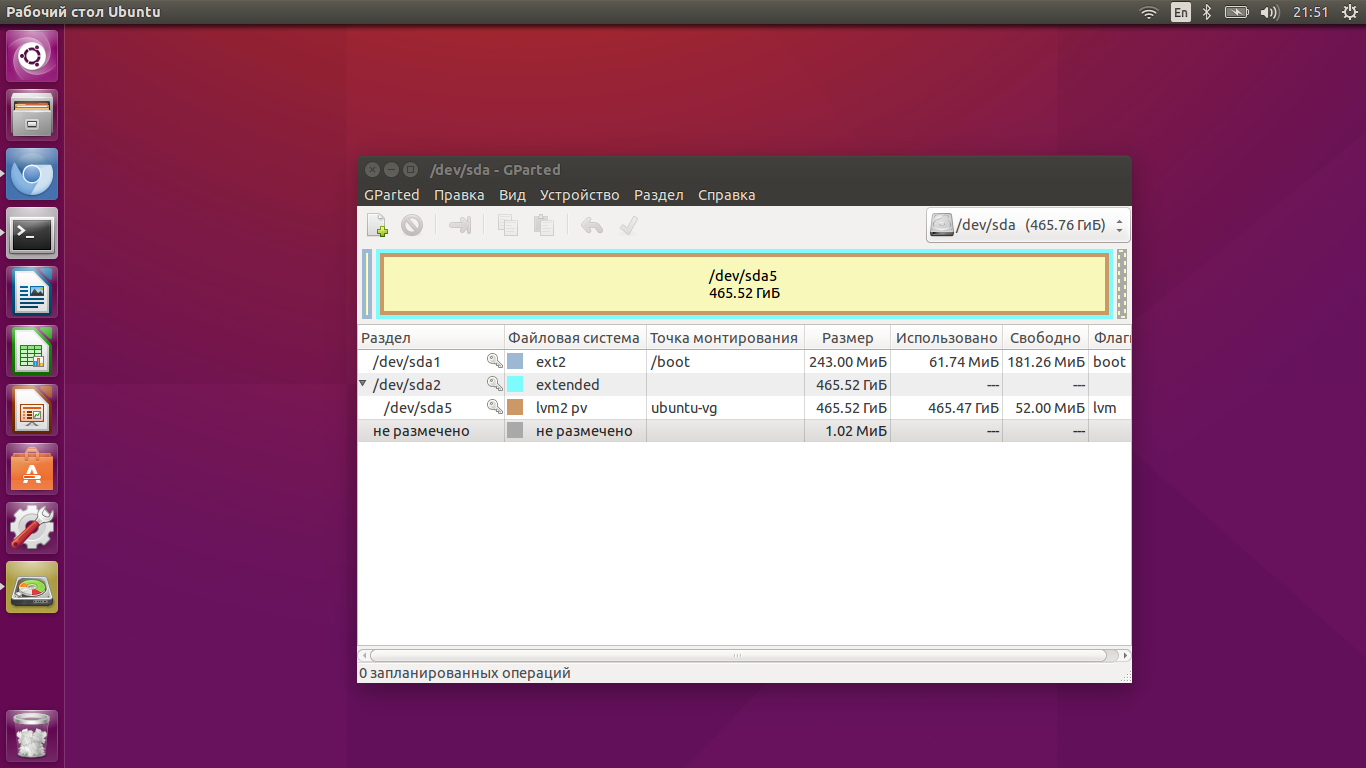Click the 0 запланированных операций status text

[x=465, y=673]
